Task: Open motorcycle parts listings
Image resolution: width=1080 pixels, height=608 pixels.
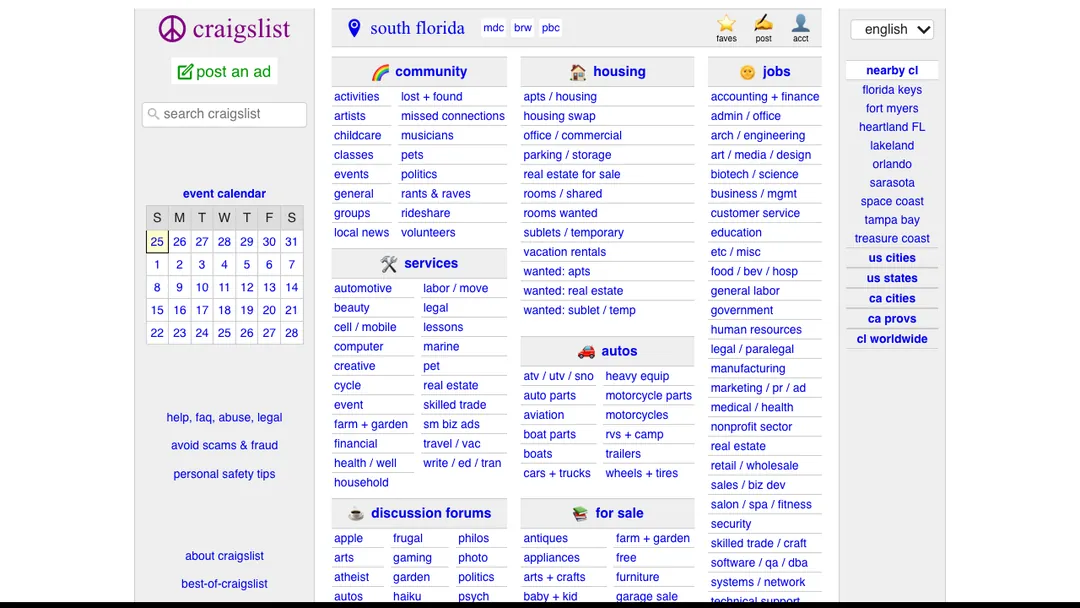Action: pyautogui.click(x=648, y=396)
